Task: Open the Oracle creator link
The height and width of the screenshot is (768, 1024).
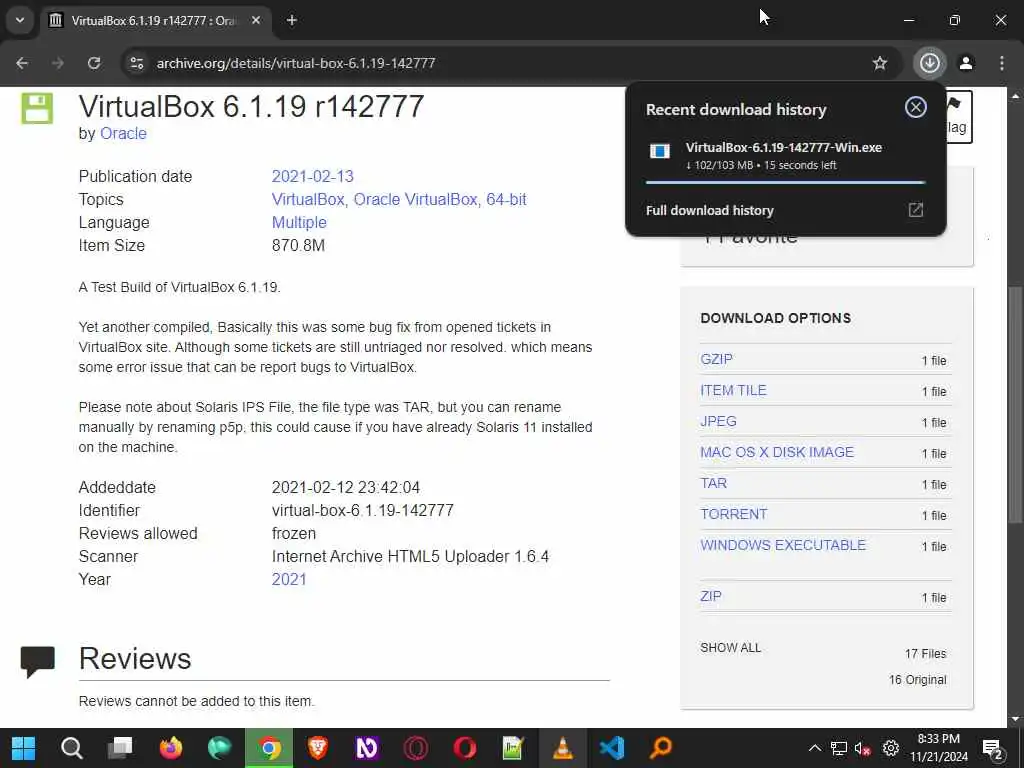Action: click(x=123, y=133)
